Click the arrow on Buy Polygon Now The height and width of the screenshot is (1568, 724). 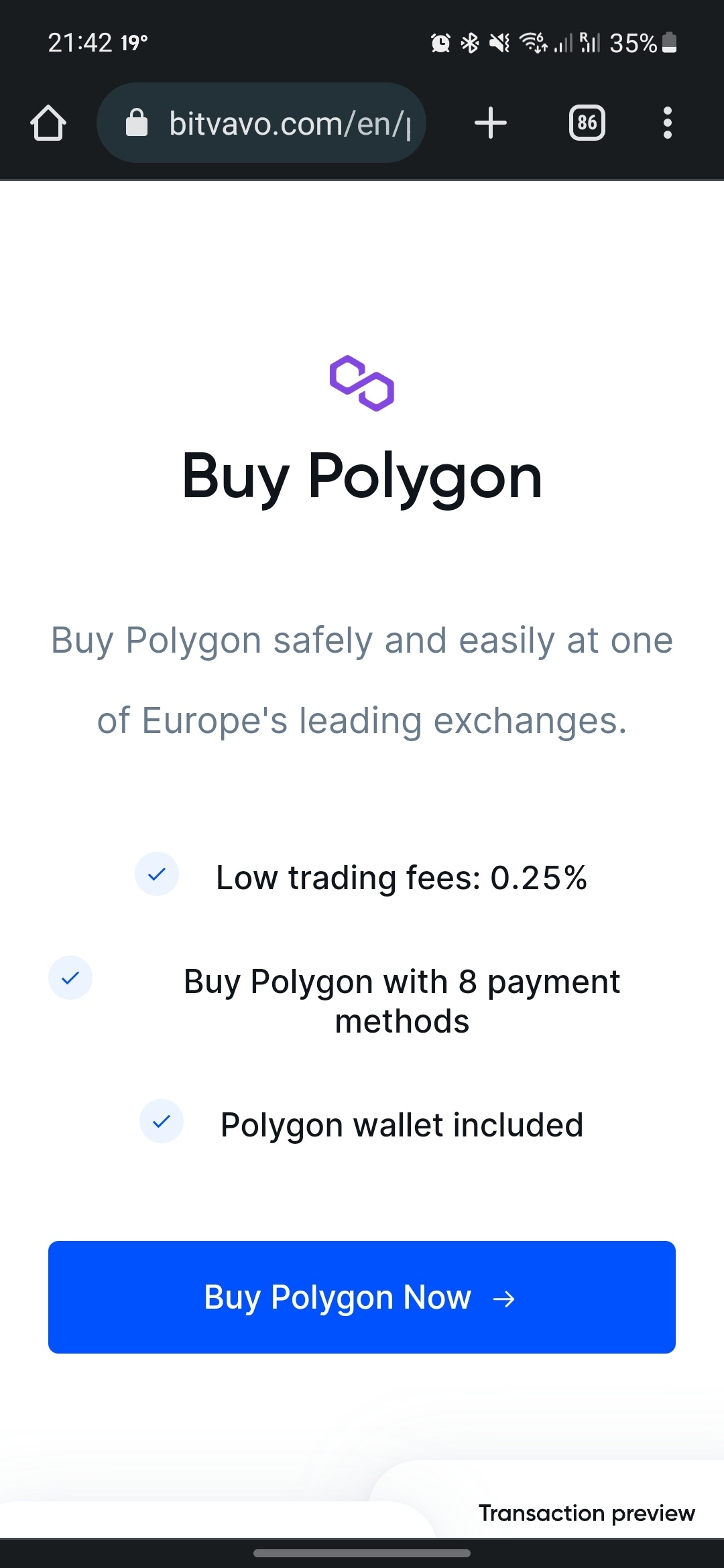pos(503,1299)
